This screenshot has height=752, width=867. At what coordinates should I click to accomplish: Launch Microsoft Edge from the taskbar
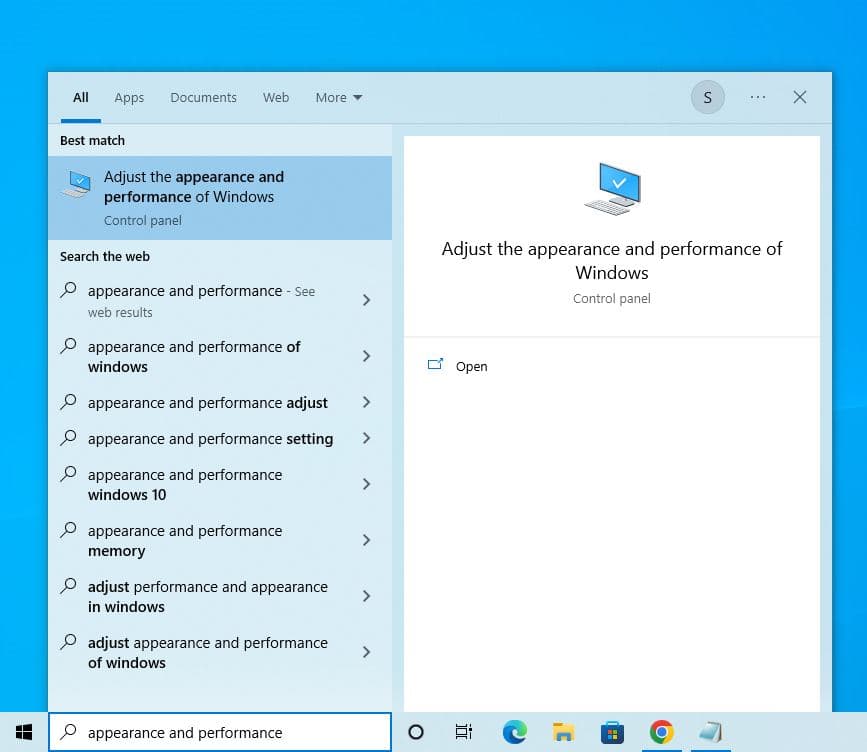[x=514, y=732]
